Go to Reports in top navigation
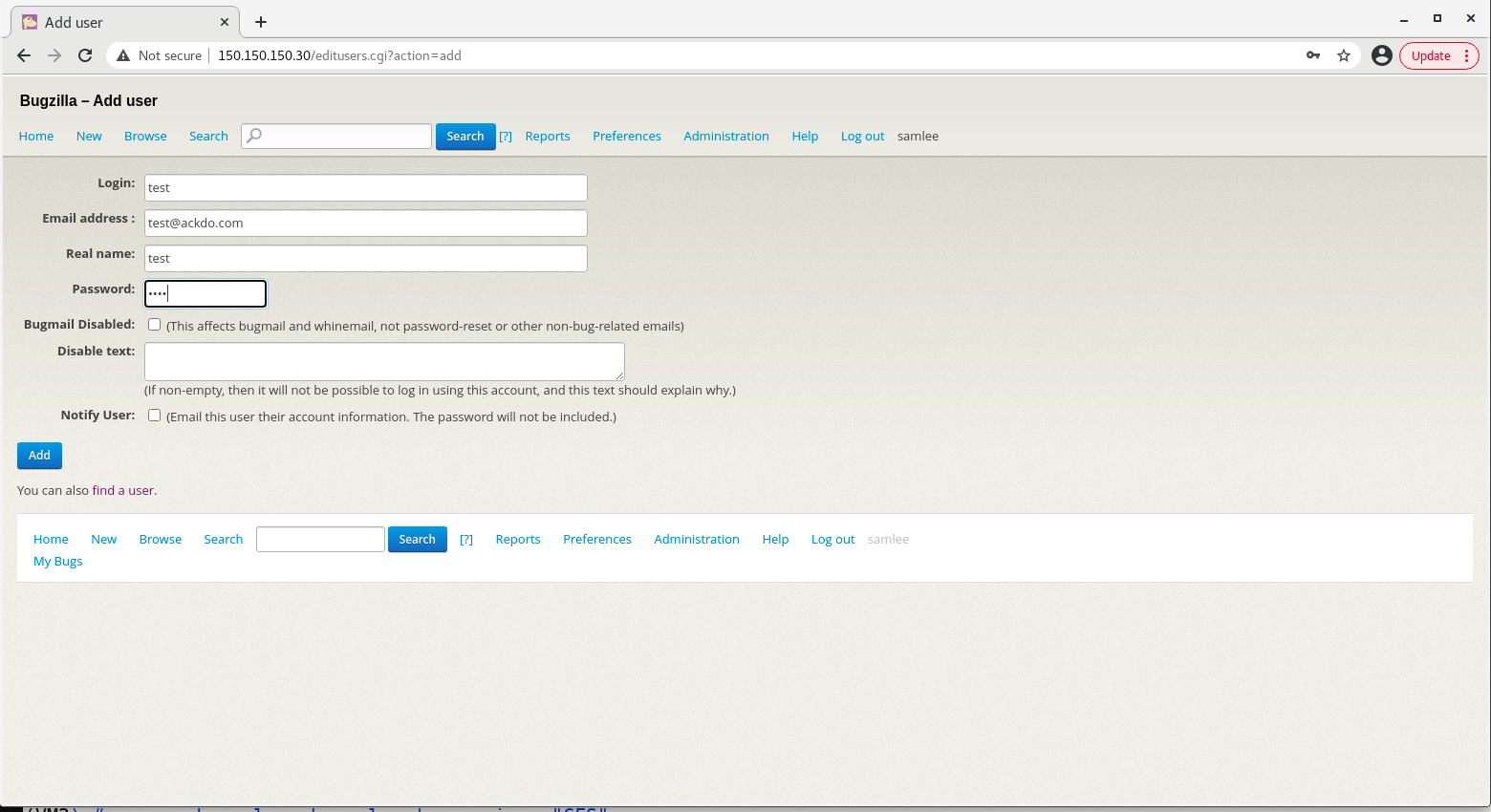 coord(547,137)
